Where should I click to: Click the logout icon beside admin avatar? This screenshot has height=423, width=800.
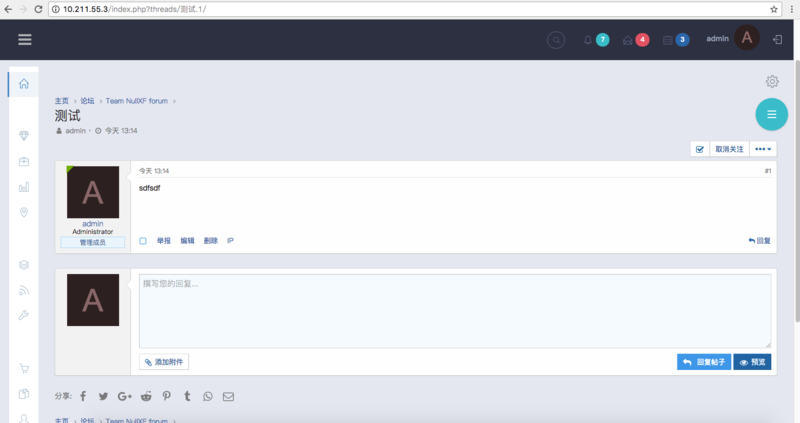[x=778, y=40]
